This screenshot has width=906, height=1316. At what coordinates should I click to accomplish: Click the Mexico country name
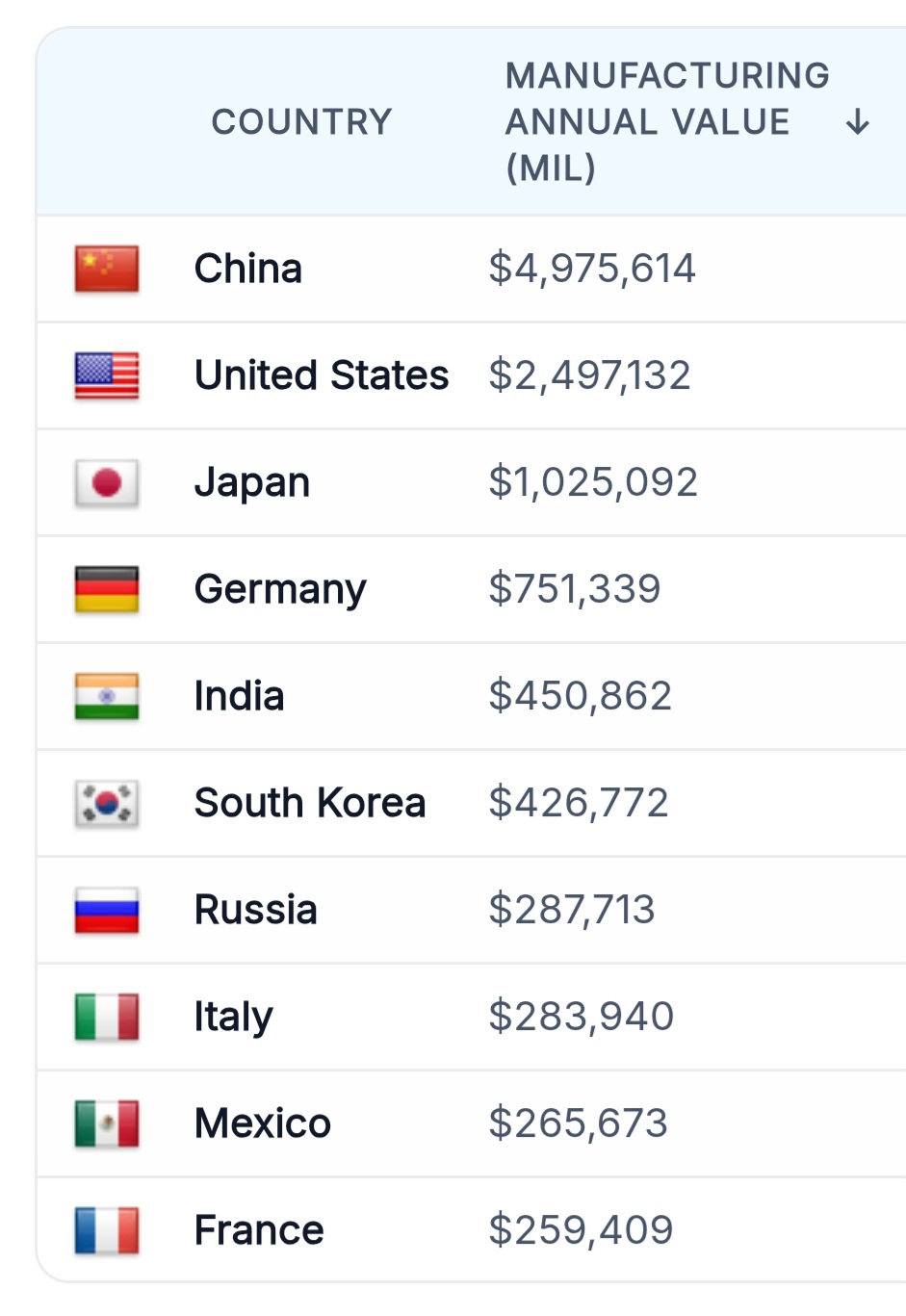(x=263, y=1123)
